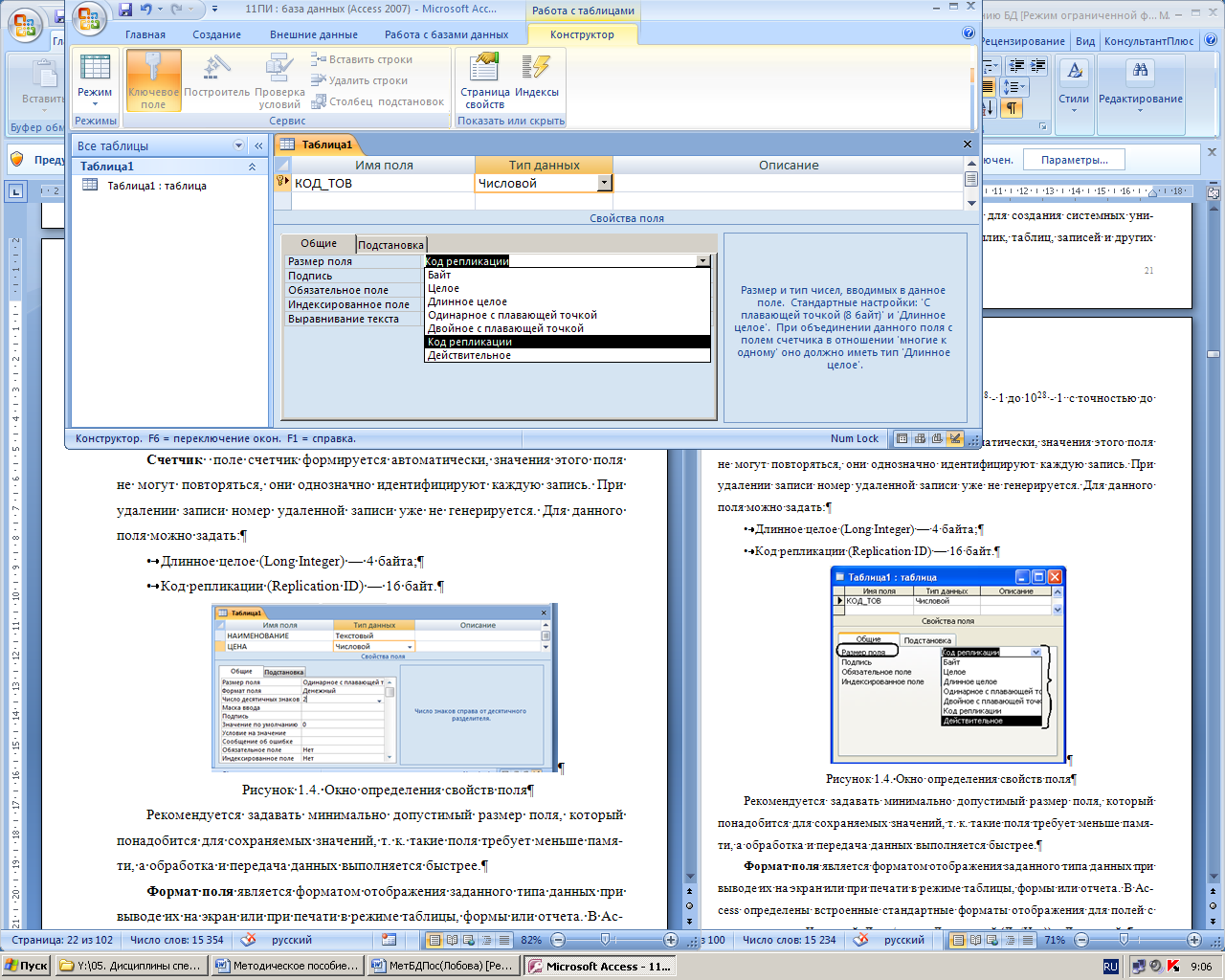Switch to the Подстановка tab
1225x980 pixels.
pyautogui.click(x=390, y=245)
